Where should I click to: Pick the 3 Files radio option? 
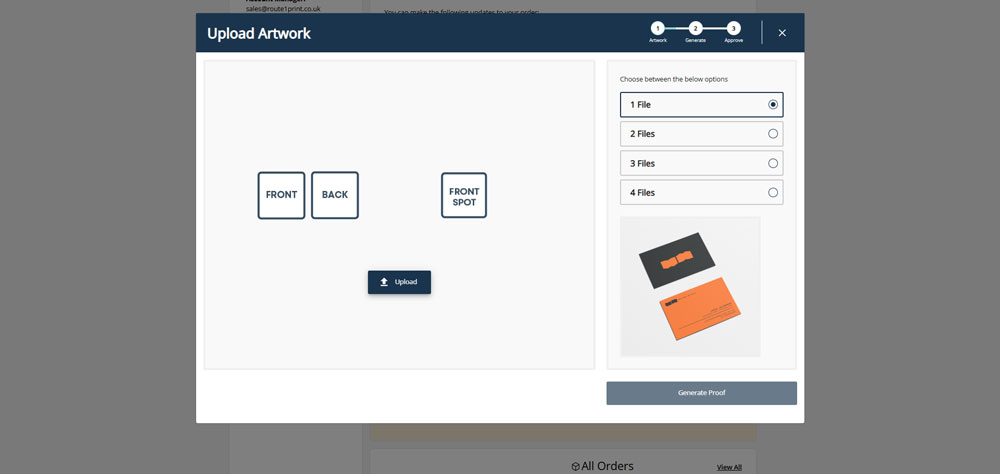coord(772,163)
